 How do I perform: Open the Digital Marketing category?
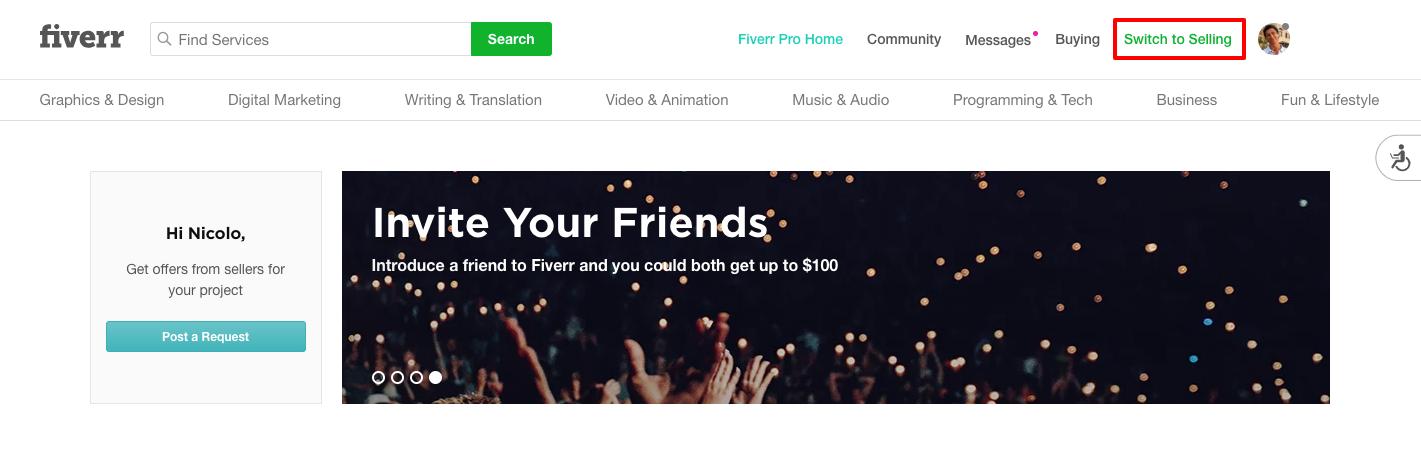click(284, 100)
